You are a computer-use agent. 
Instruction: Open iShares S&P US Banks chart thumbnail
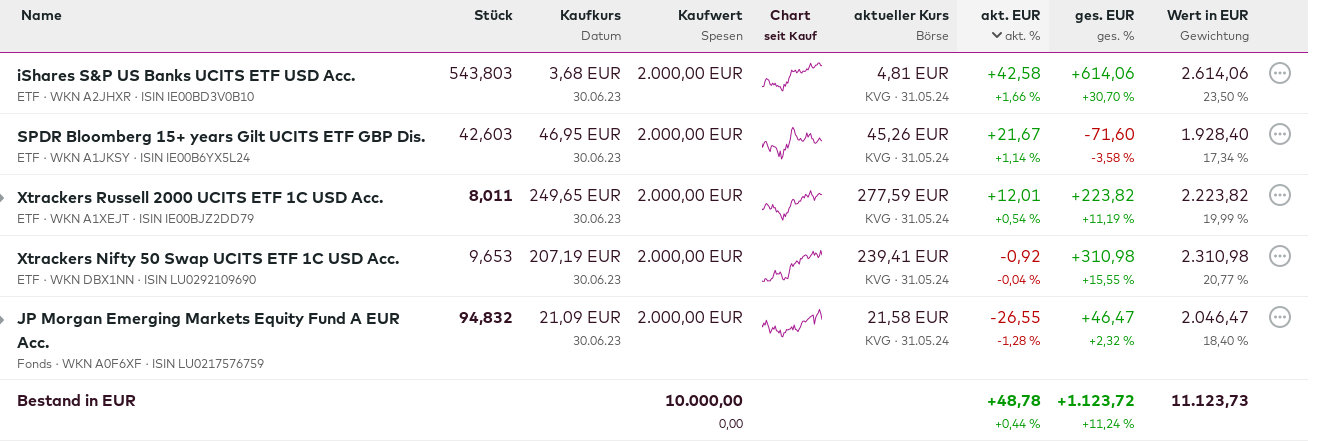coord(791,76)
